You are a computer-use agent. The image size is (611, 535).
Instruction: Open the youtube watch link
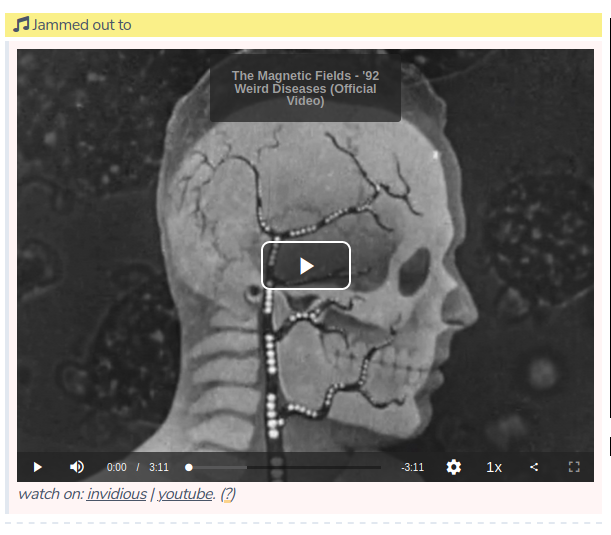pos(185,494)
